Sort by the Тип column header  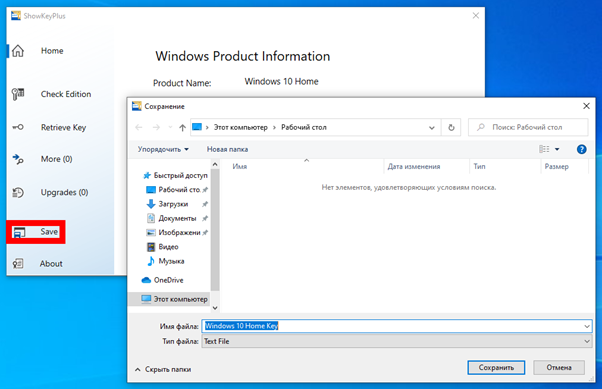[479, 166]
